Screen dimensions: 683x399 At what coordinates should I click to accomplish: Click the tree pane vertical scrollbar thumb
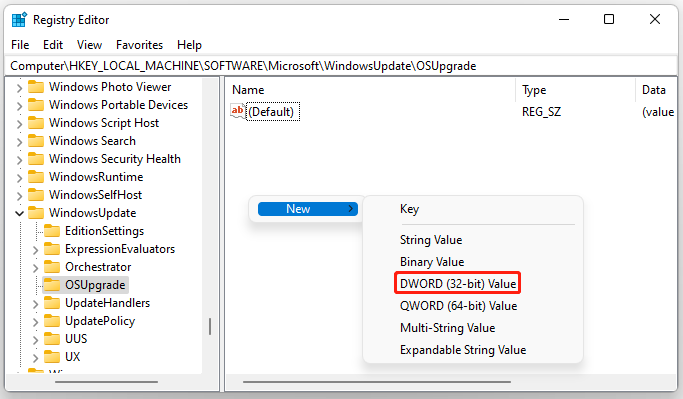click(x=210, y=326)
